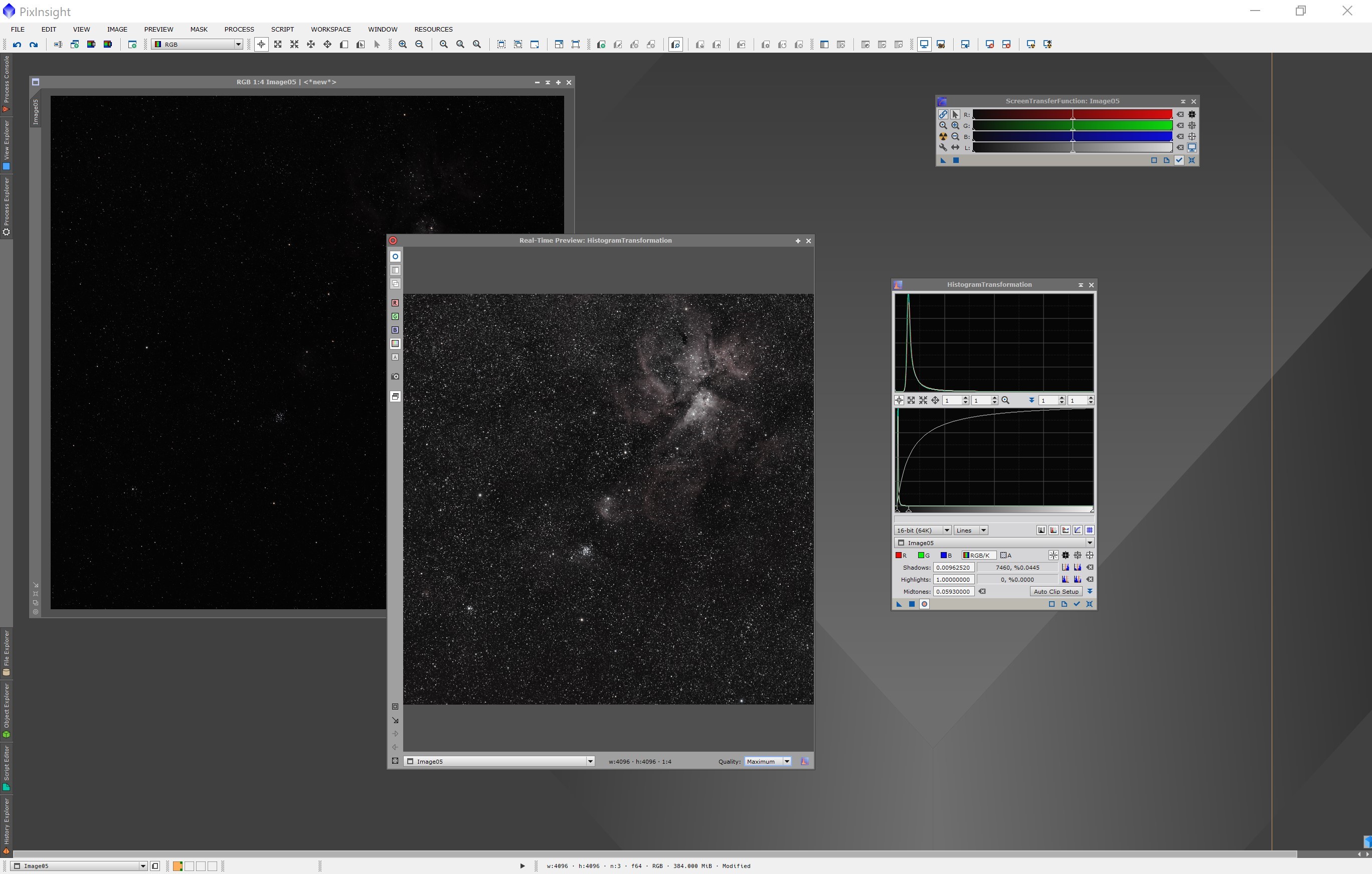Viewport: 1372px width, 874px height.
Task: Click STF linked RGB channels chain icon
Action: (943, 114)
